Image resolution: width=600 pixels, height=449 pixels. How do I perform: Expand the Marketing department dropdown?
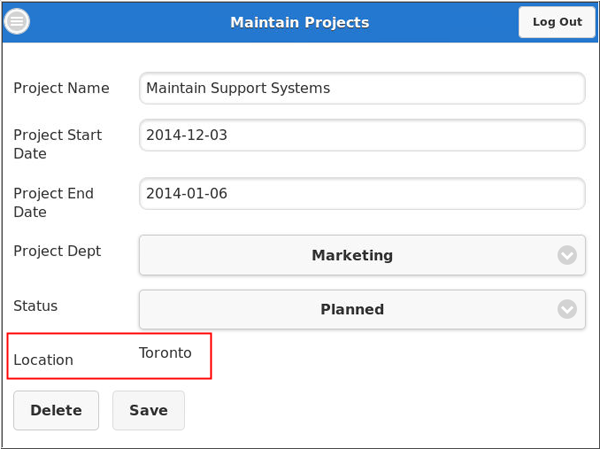point(352,255)
